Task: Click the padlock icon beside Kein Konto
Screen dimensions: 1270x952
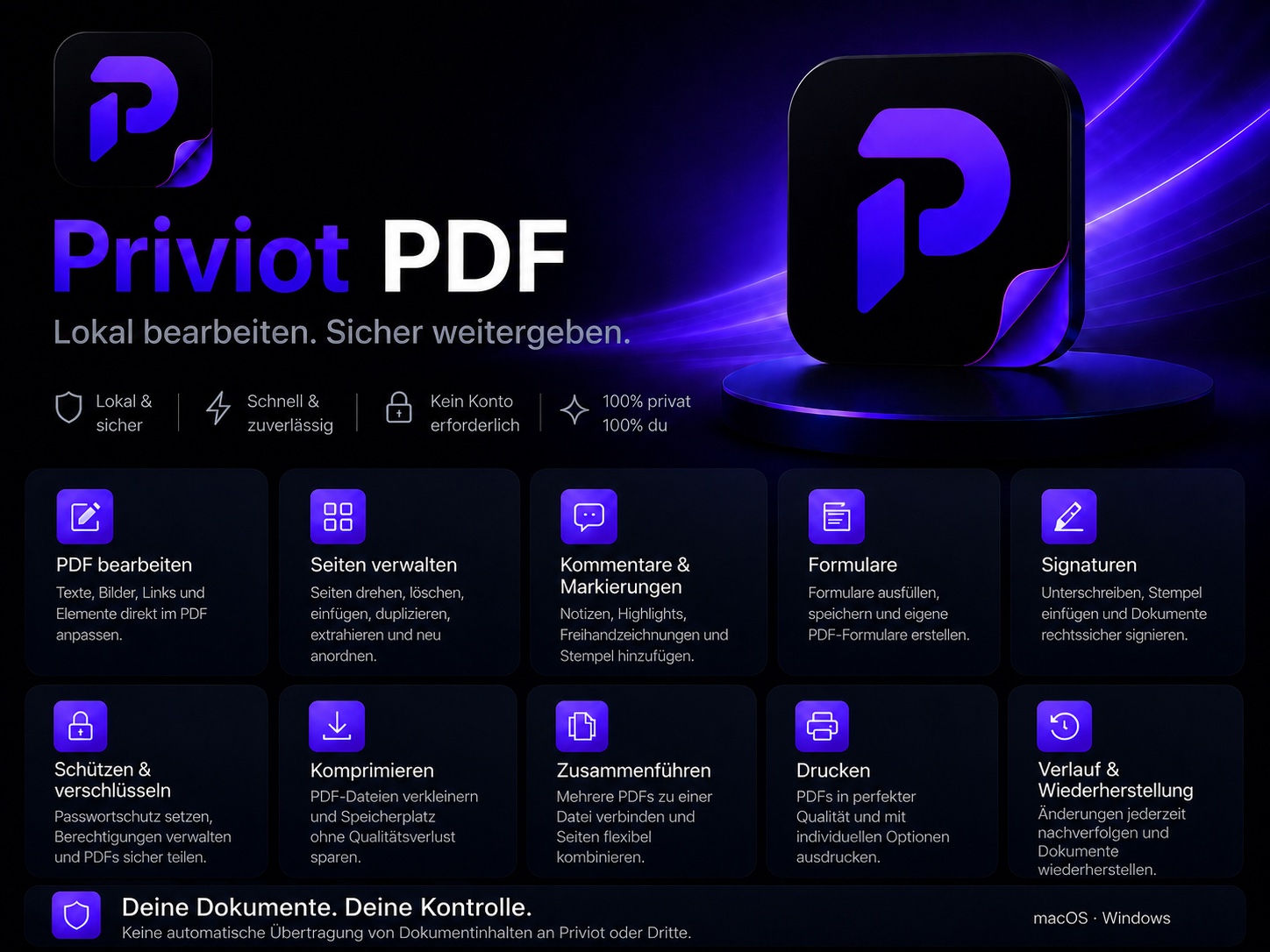Action: [399, 408]
